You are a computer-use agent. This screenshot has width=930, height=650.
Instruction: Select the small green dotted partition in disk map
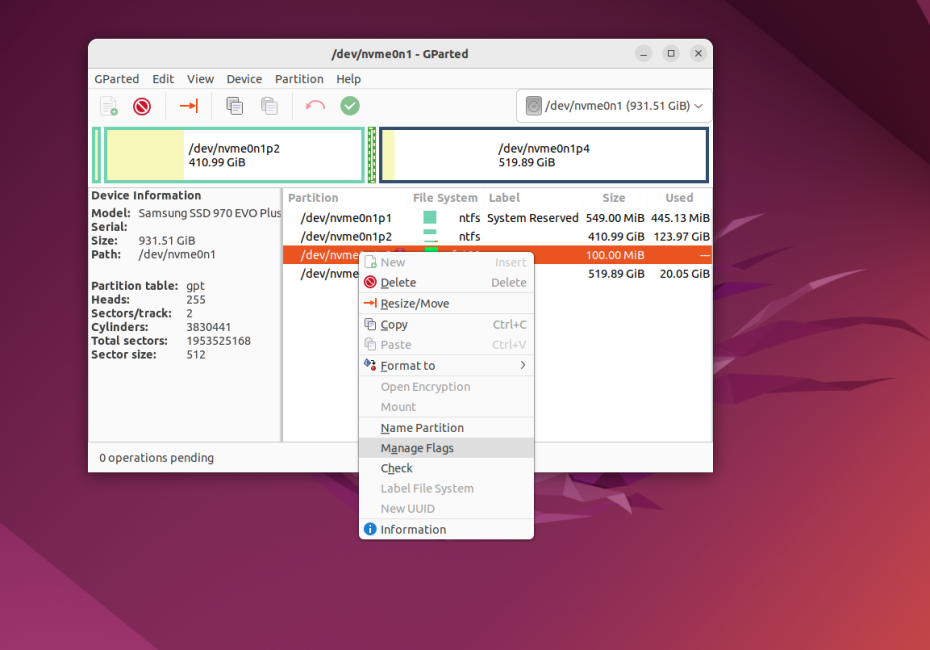coord(372,155)
